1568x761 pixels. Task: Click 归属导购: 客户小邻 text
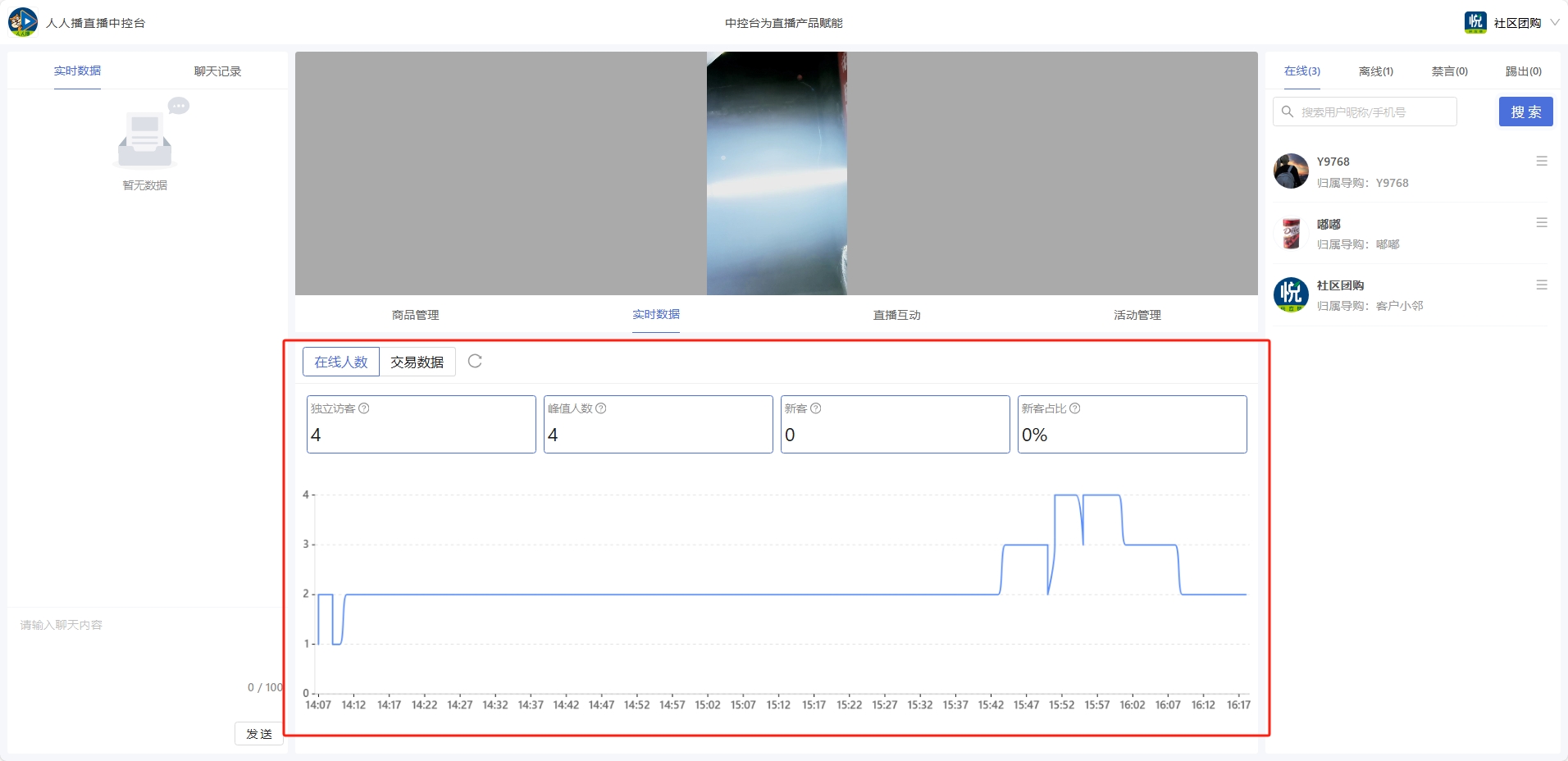pyautogui.click(x=1370, y=306)
